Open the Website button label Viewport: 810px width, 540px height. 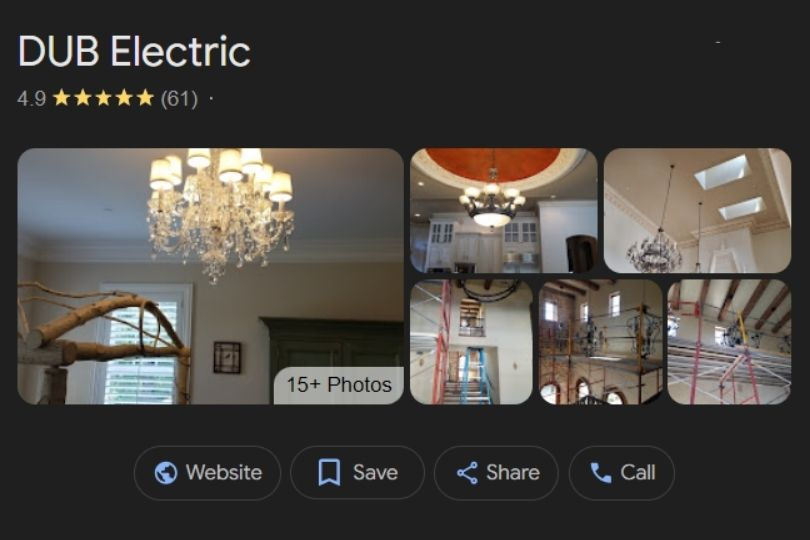coord(224,472)
